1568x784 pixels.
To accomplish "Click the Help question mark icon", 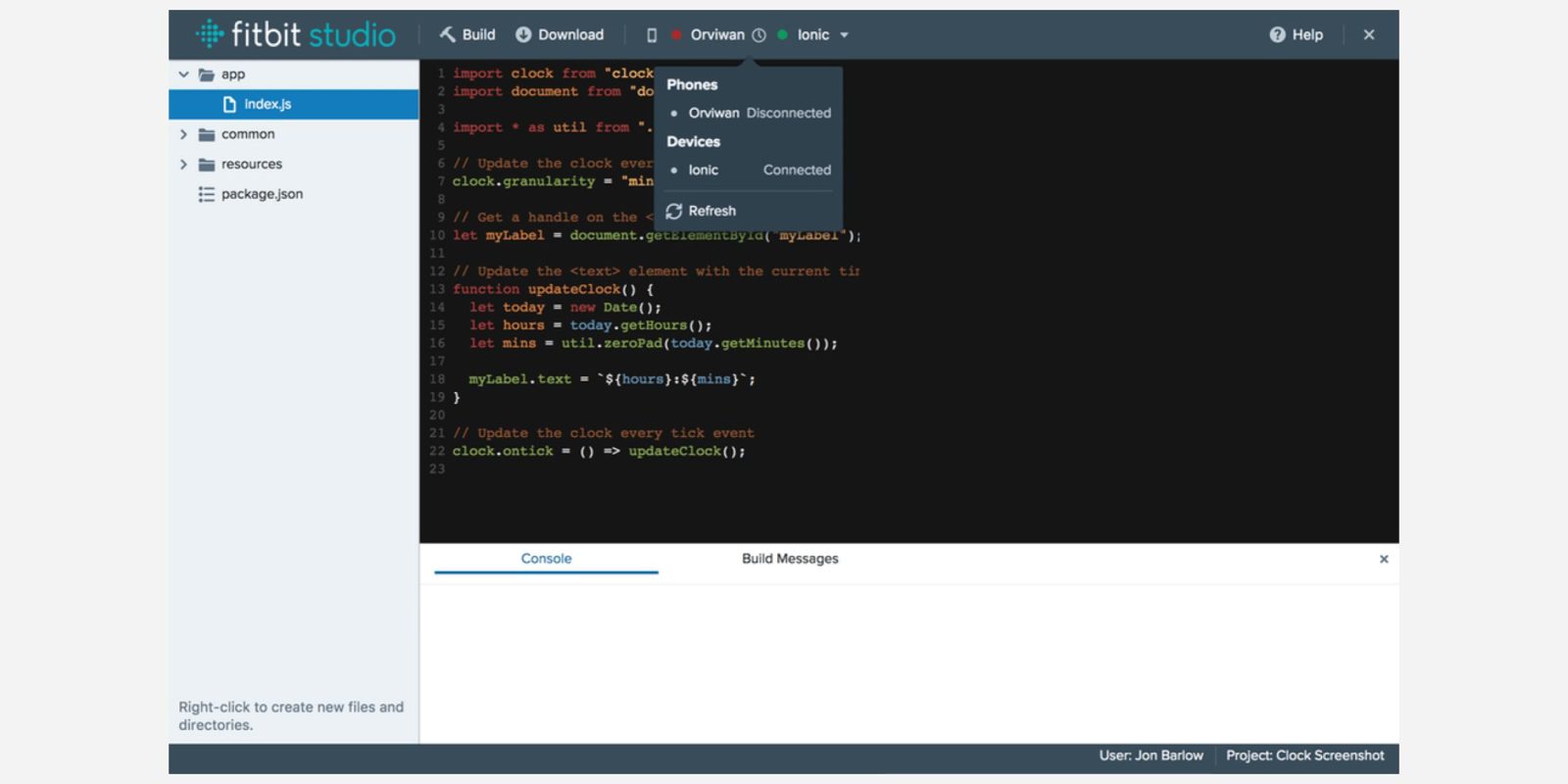I will click(1277, 34).
